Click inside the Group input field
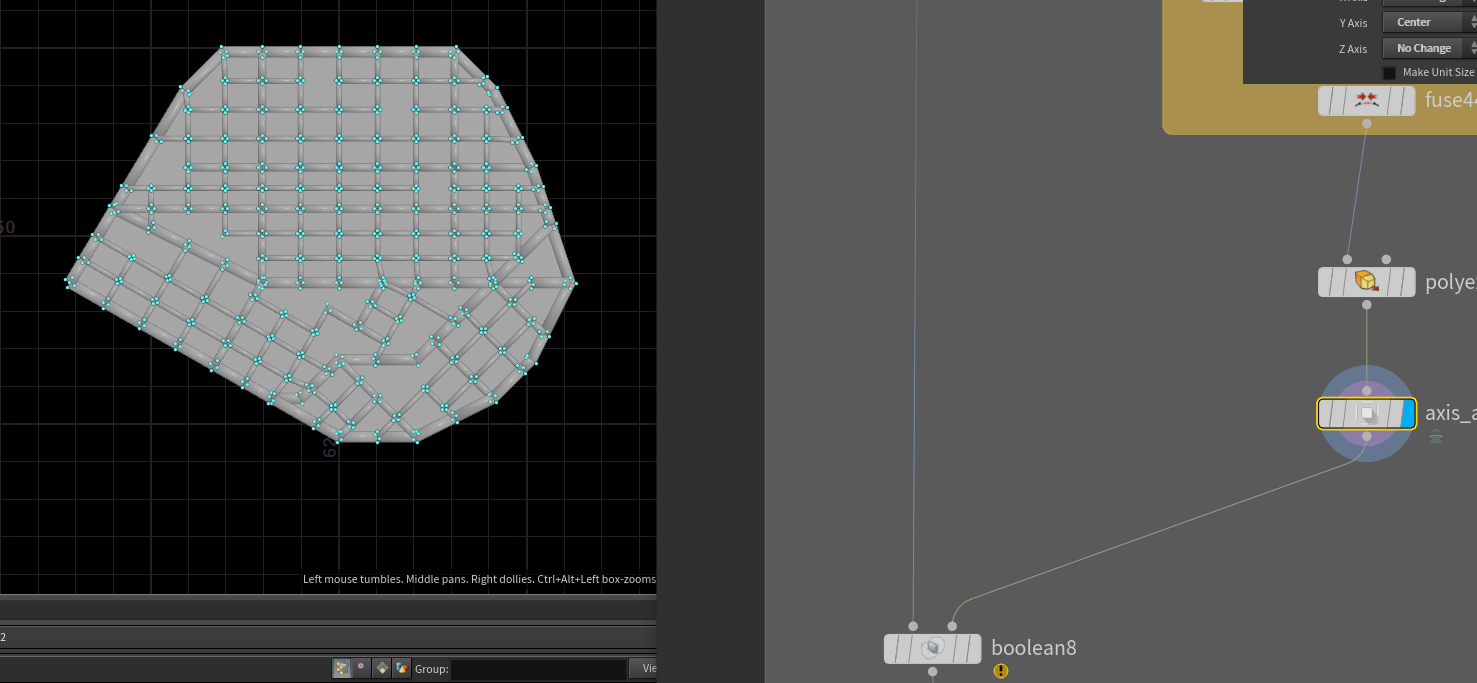 pyautogui.click(x=538, y=669)
